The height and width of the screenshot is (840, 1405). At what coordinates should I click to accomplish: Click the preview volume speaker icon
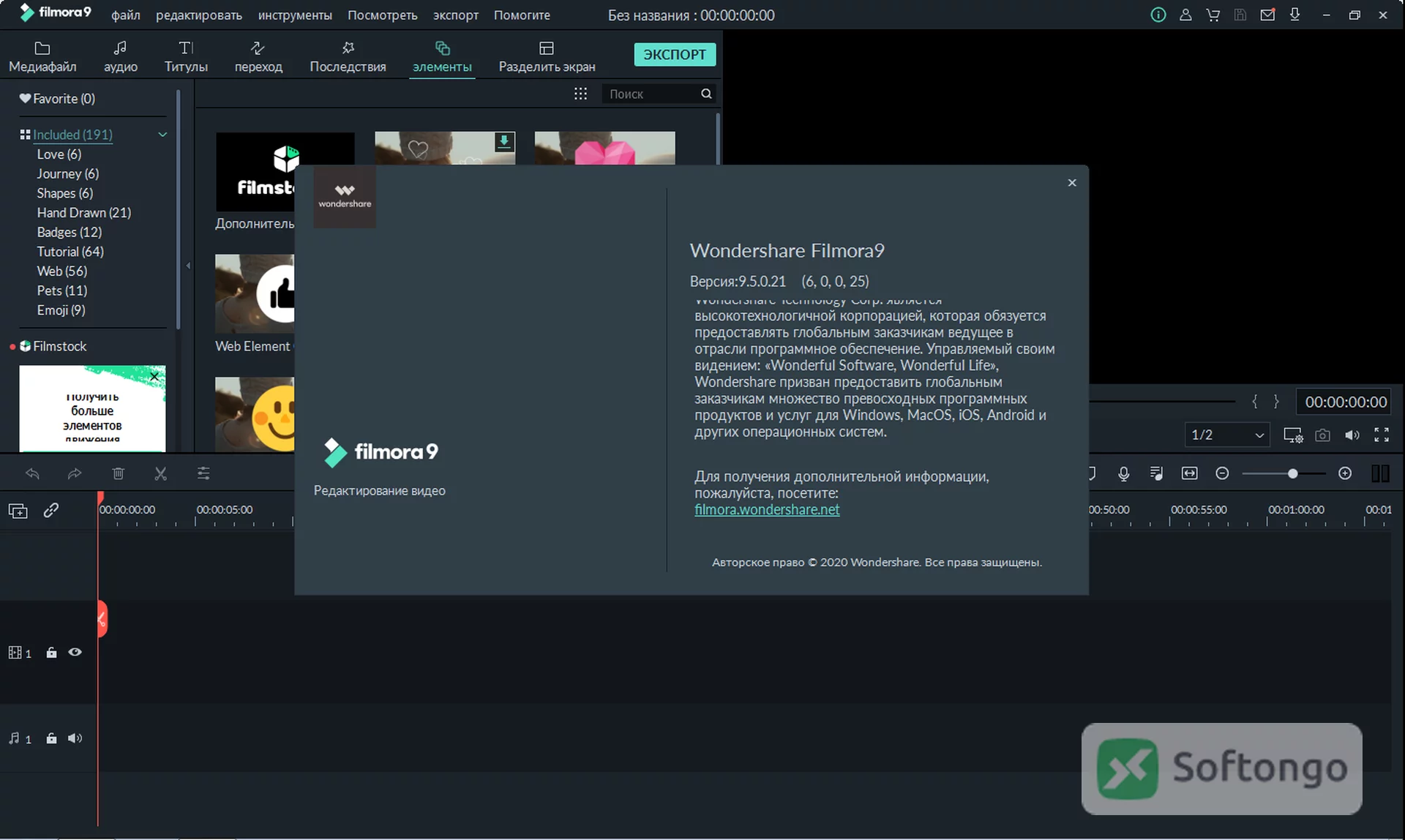click(x=1352, y=435)
